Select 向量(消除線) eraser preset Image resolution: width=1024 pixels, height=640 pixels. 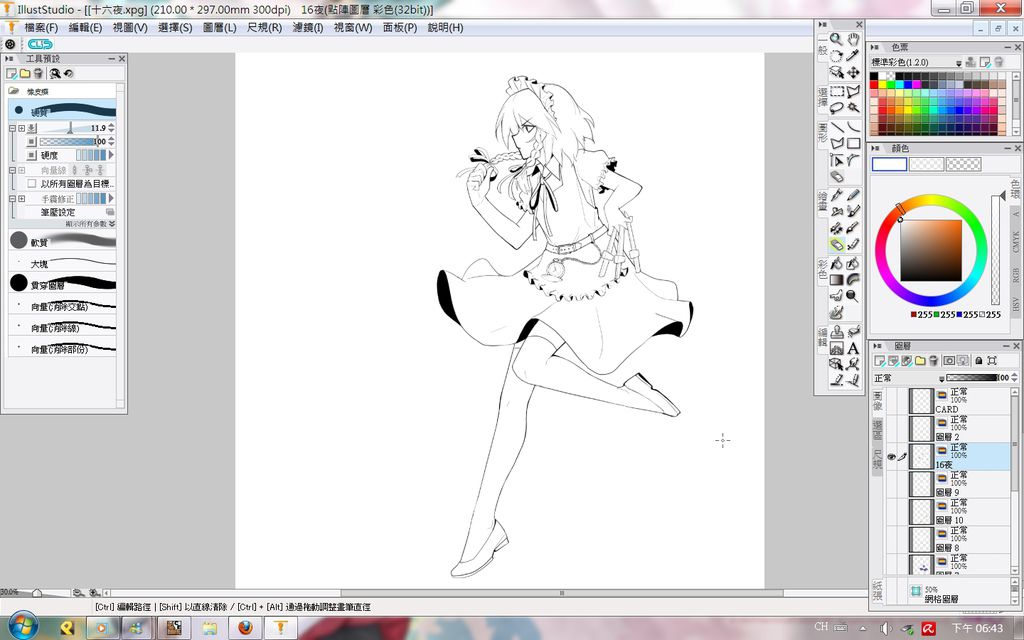(x=63, y=327)
